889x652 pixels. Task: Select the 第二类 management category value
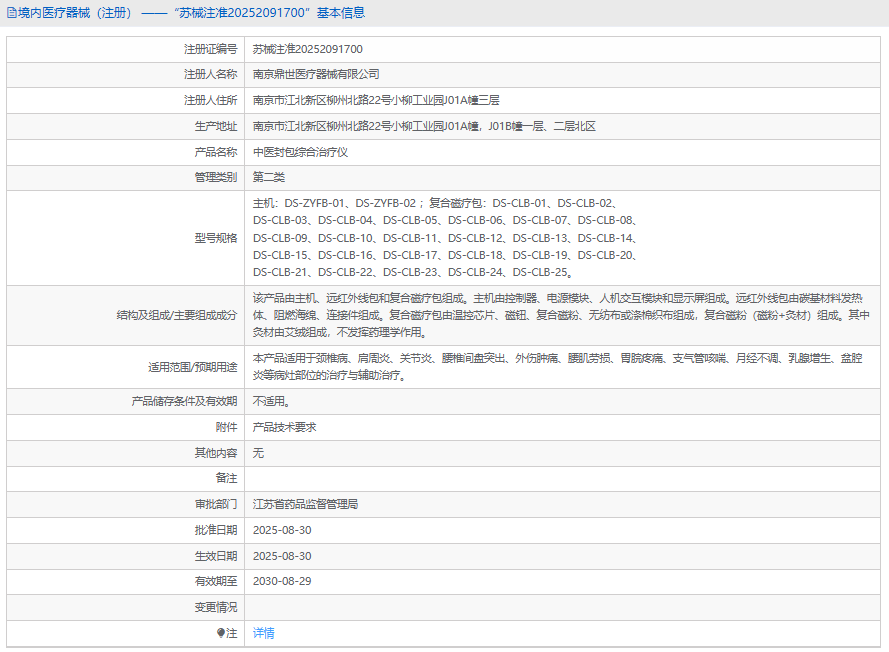(x=269, y=177)
